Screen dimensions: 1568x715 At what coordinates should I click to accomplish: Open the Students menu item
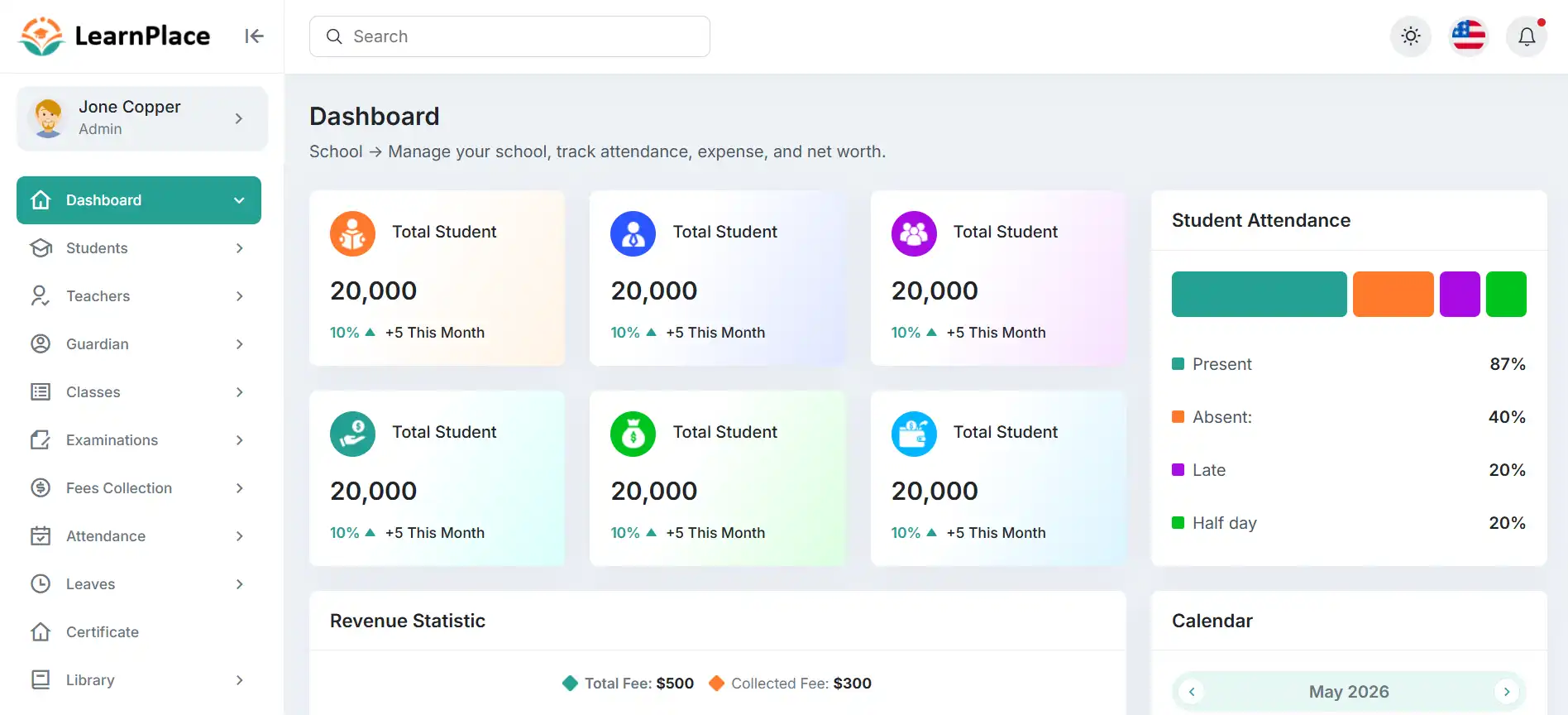pos(139,248)
